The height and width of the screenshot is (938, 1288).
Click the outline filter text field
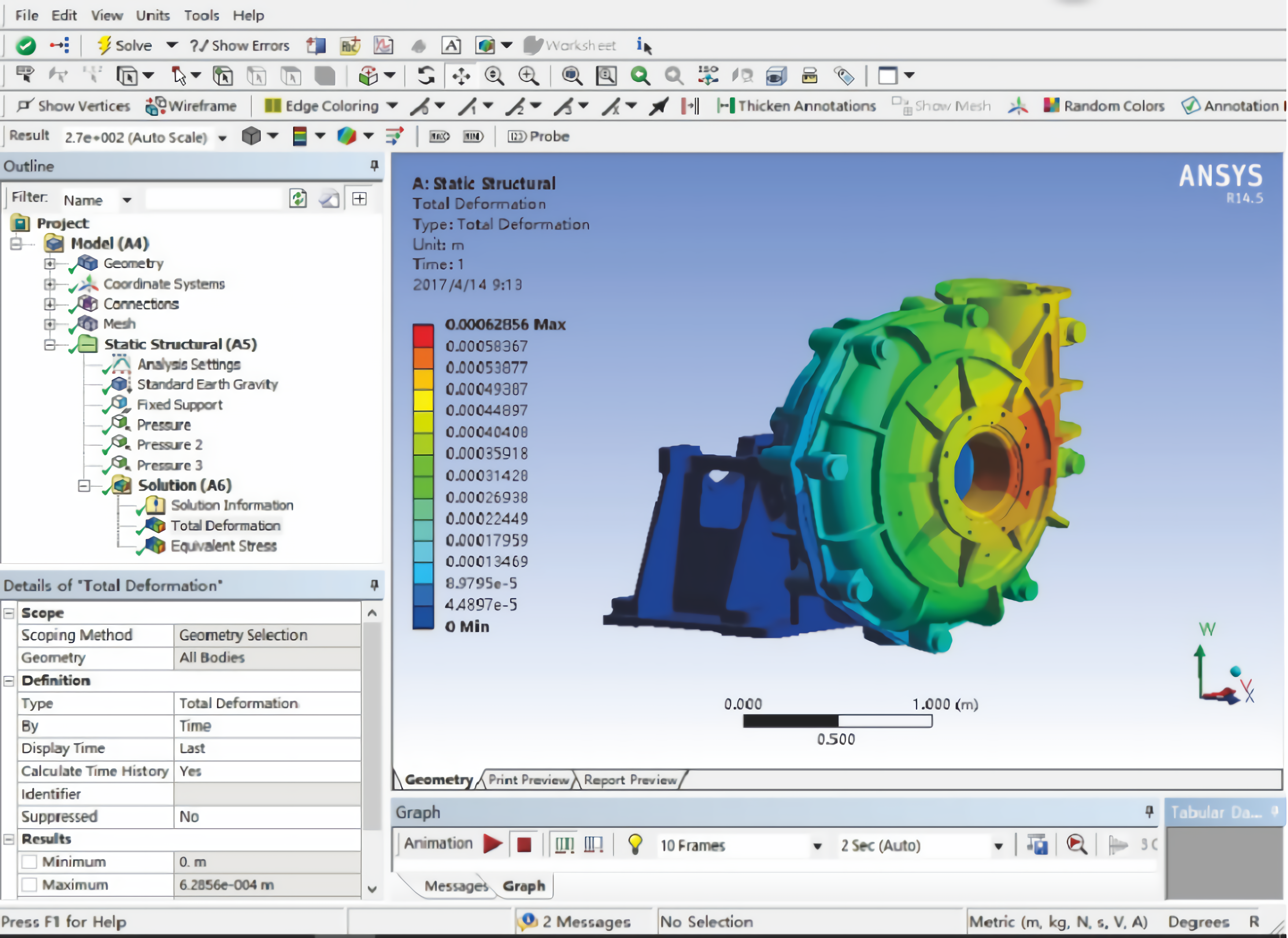pyautogui.click(x=213, y=199)
